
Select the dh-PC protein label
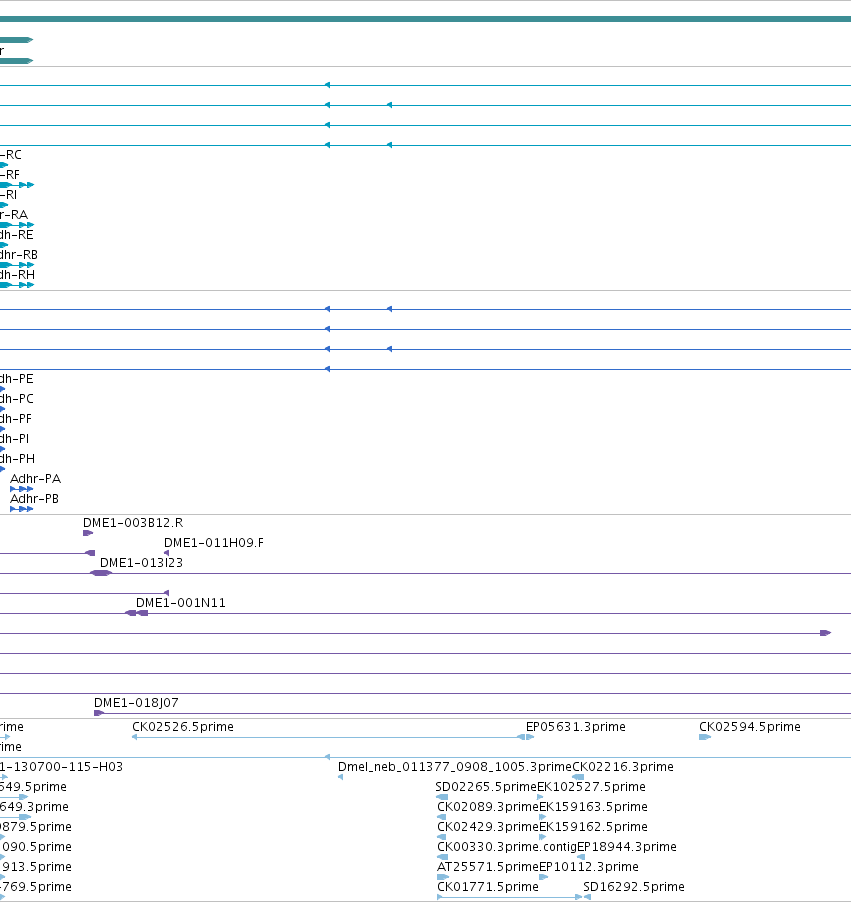pyautogui.click(x=17, y=399)
